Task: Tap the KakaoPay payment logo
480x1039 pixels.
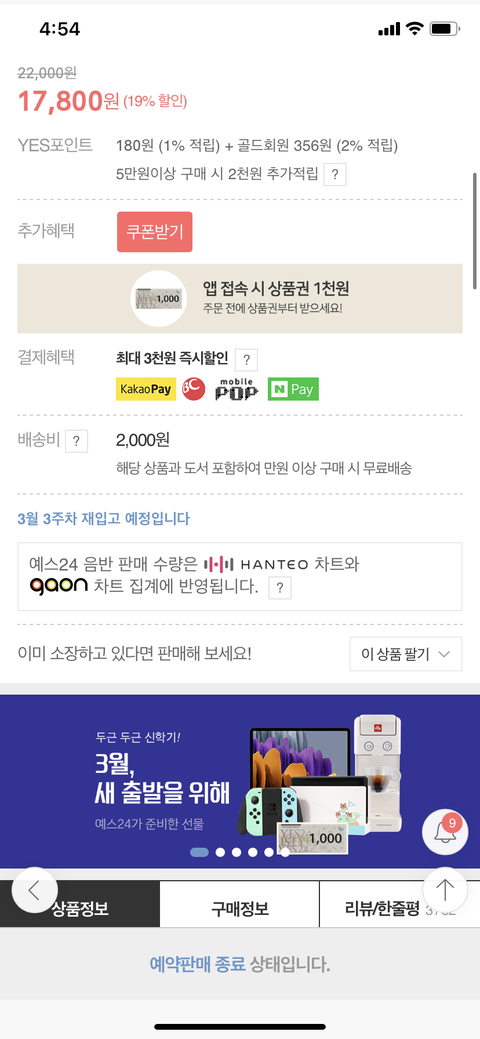Action: pos(146,389)
